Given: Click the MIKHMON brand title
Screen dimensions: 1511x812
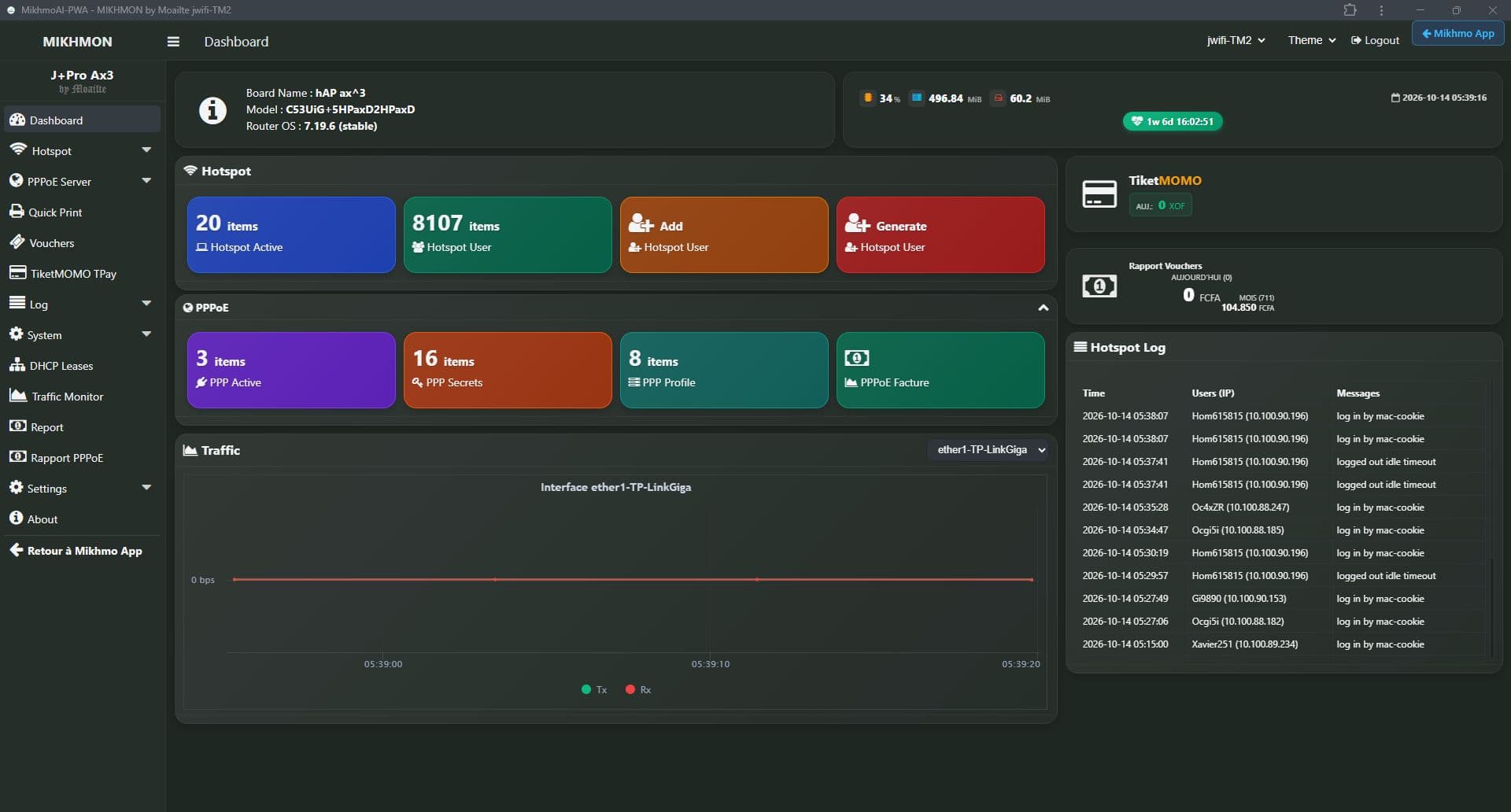Looking at the screenshot, I should (x=77, y=42).
